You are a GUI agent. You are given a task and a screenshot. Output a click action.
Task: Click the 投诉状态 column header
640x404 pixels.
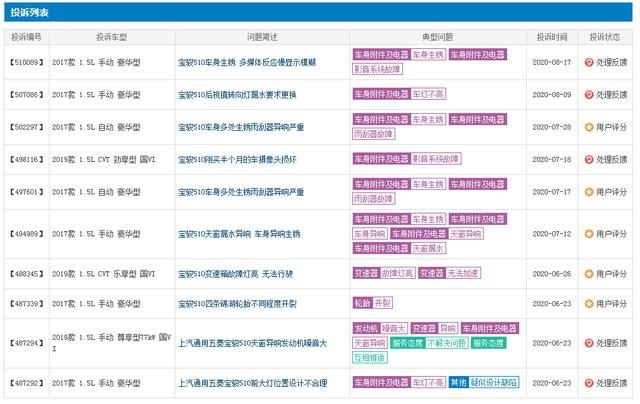(x=605, y=37)
